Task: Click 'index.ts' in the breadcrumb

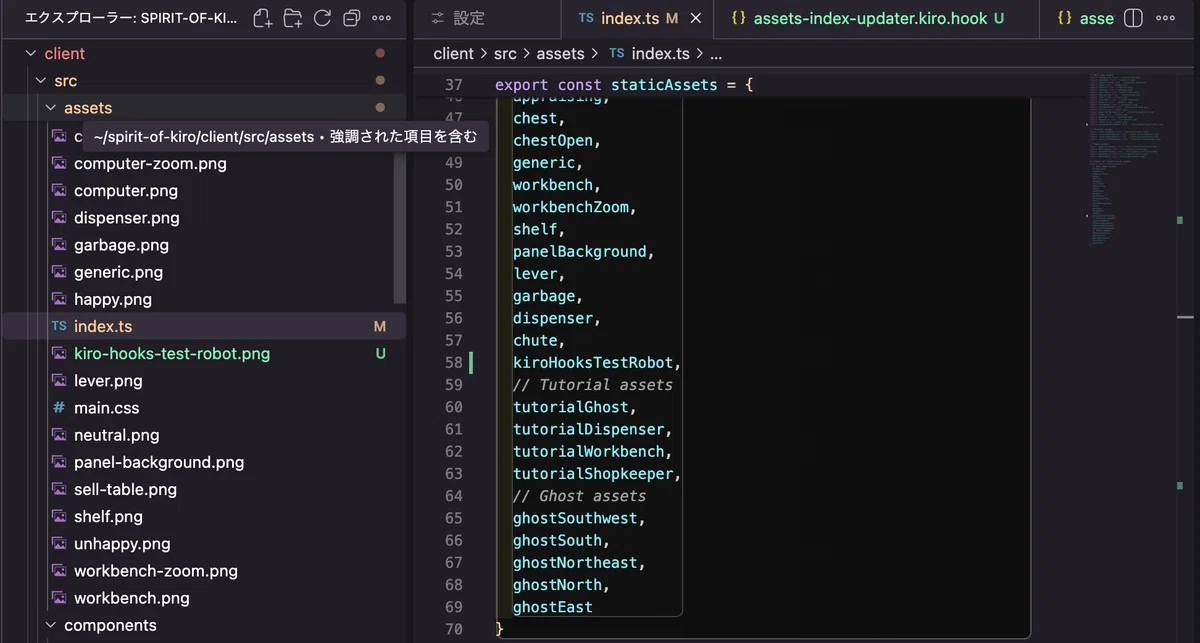Action: (x=660, y=54)
